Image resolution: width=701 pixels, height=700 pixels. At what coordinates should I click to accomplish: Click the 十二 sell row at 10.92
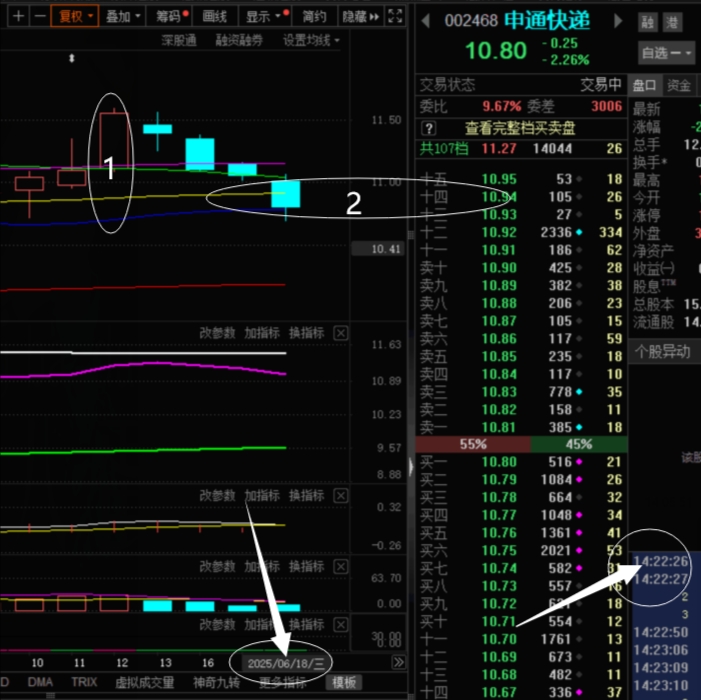pos(521,232)
